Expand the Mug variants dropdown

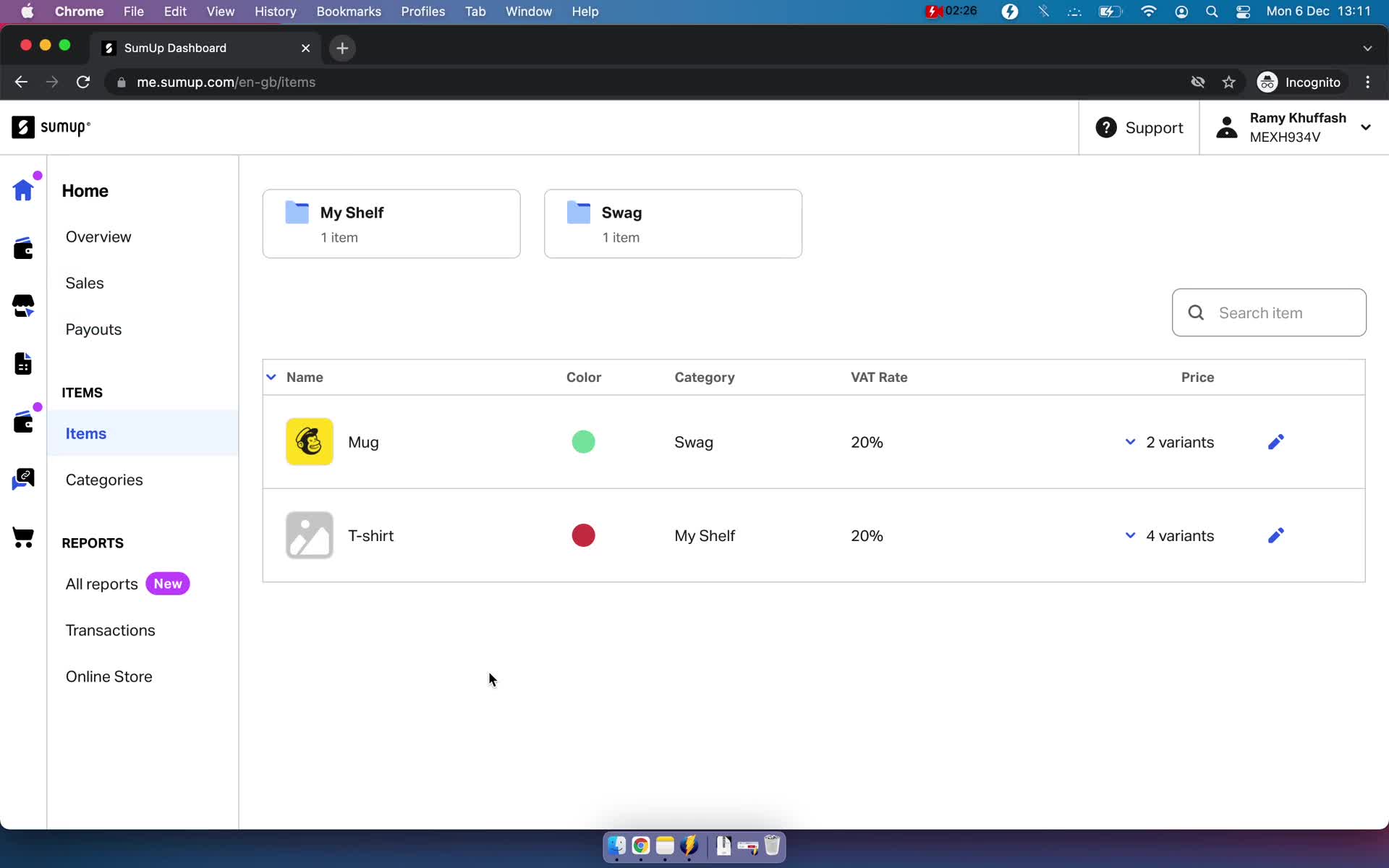[x=1130, y=441]
